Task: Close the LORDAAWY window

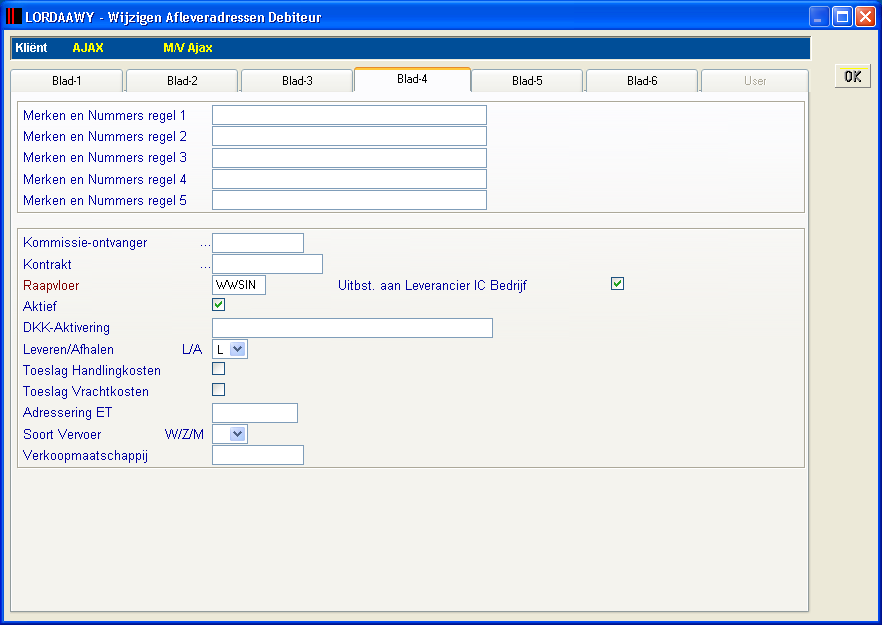Action: [x=865, y=17]
